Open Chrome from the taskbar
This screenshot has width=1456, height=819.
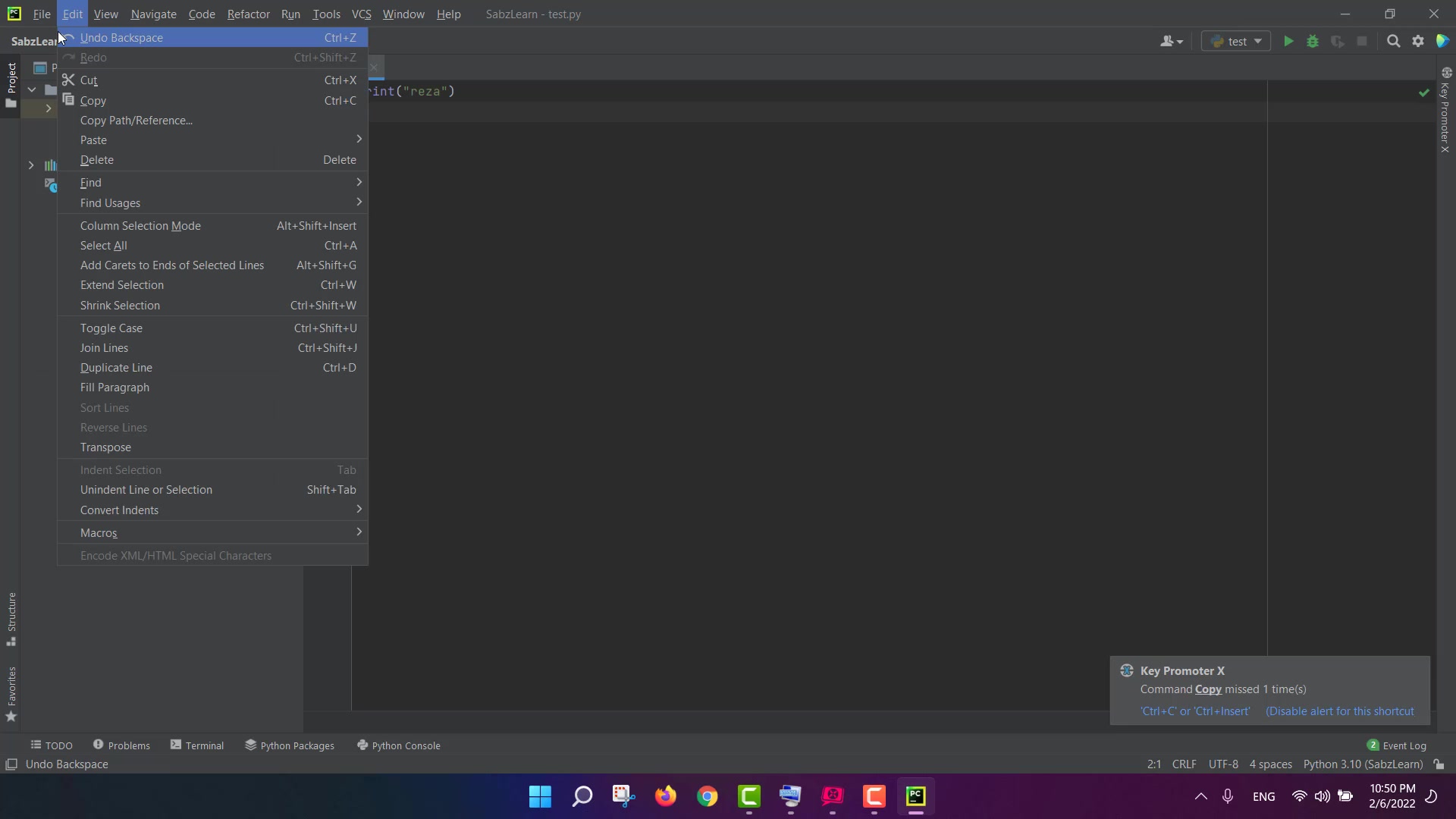[x=707, y=796]
